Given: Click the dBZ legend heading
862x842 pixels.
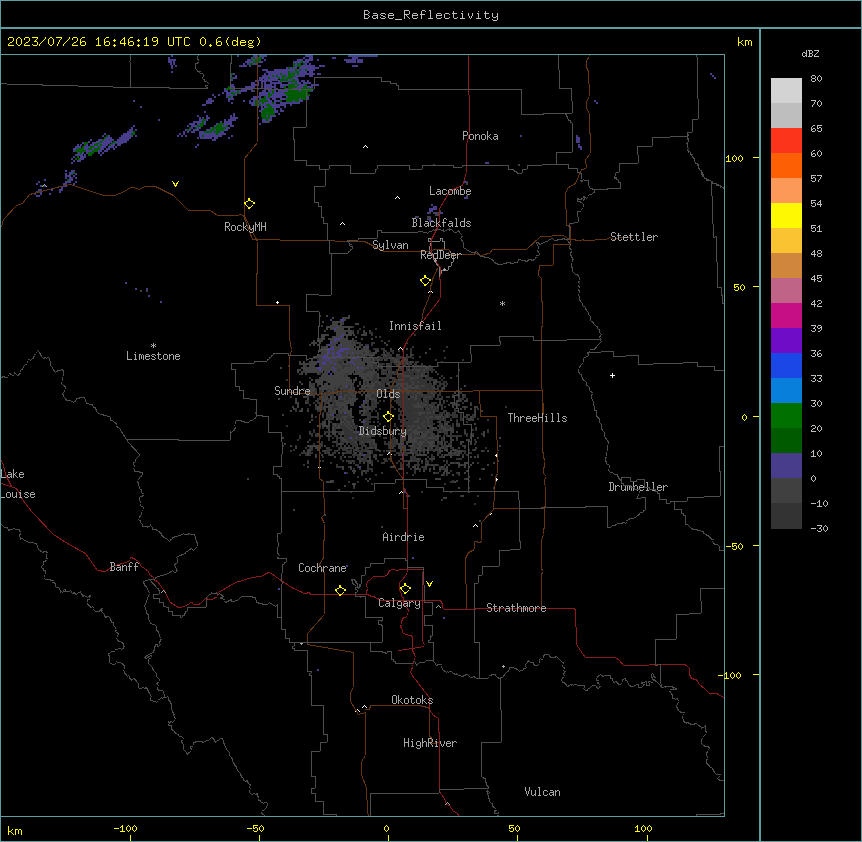Looking at the screenshot, I should tap(810, 53).
